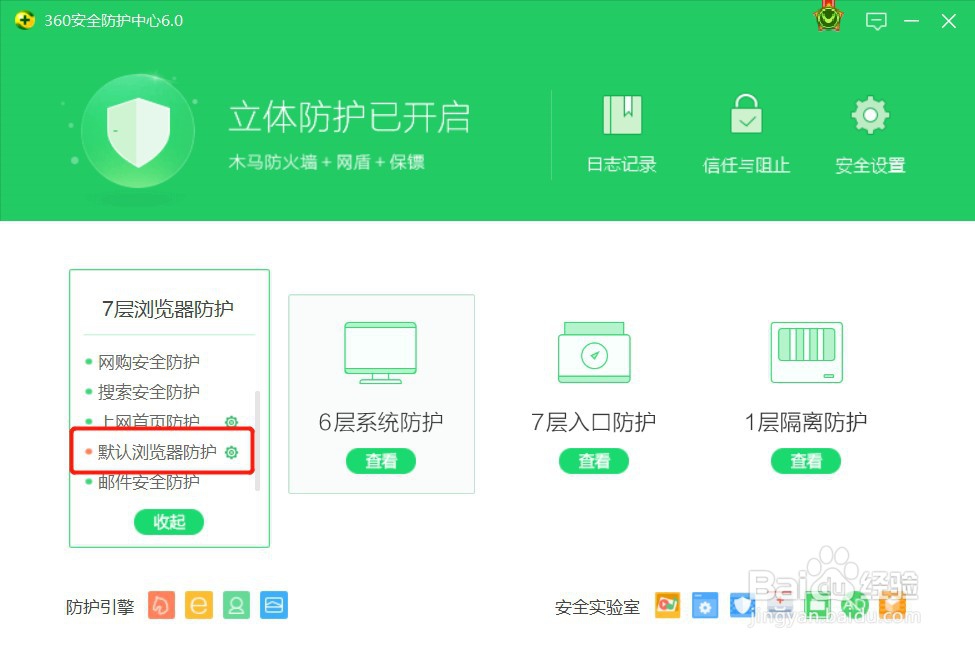Click the green webcam protection engine icon
This screenshot has width=975, height=650.
pos(236,605)
